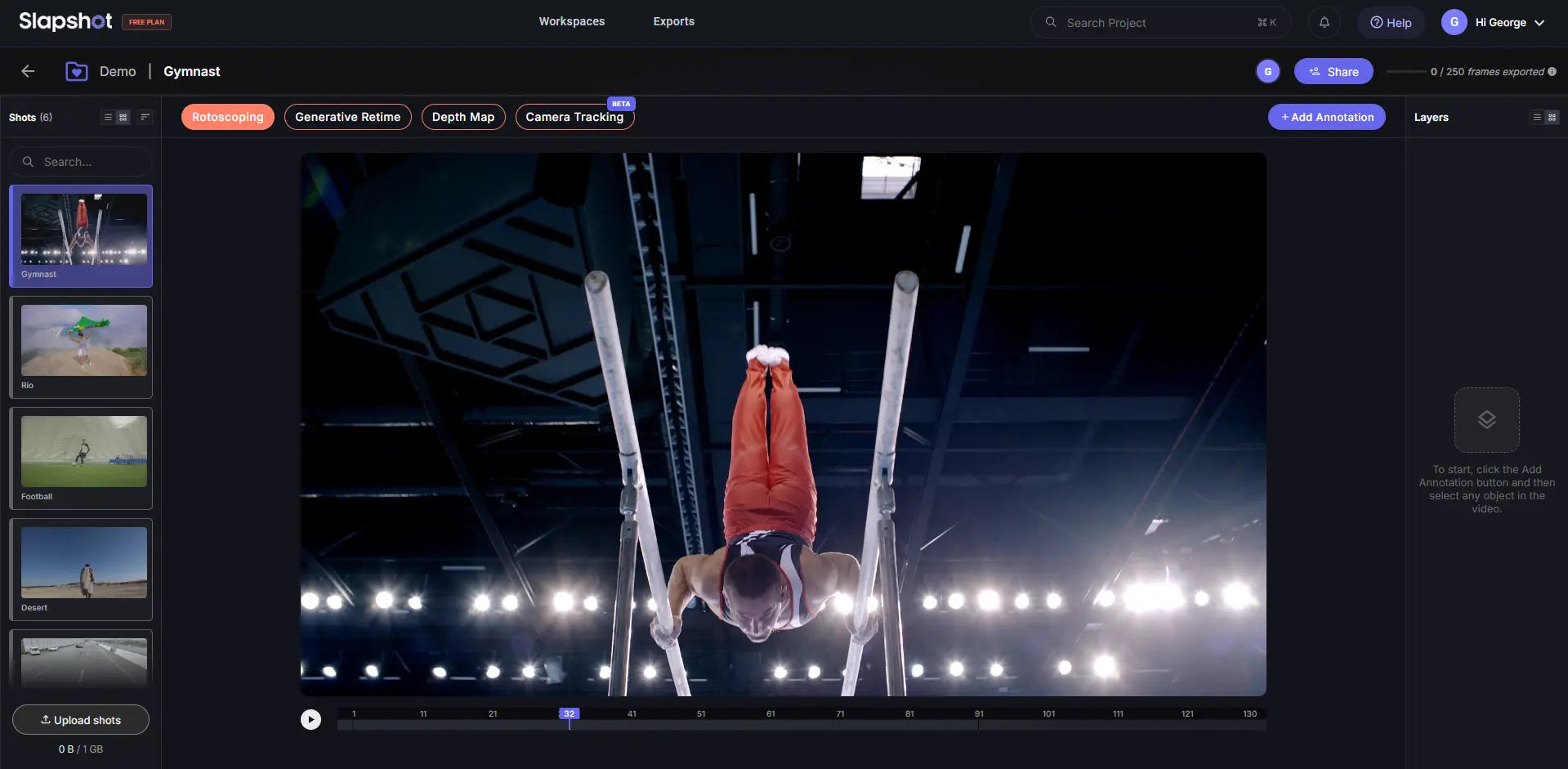Open the Help menu
1568x769 pixels.
(1391, 22)
